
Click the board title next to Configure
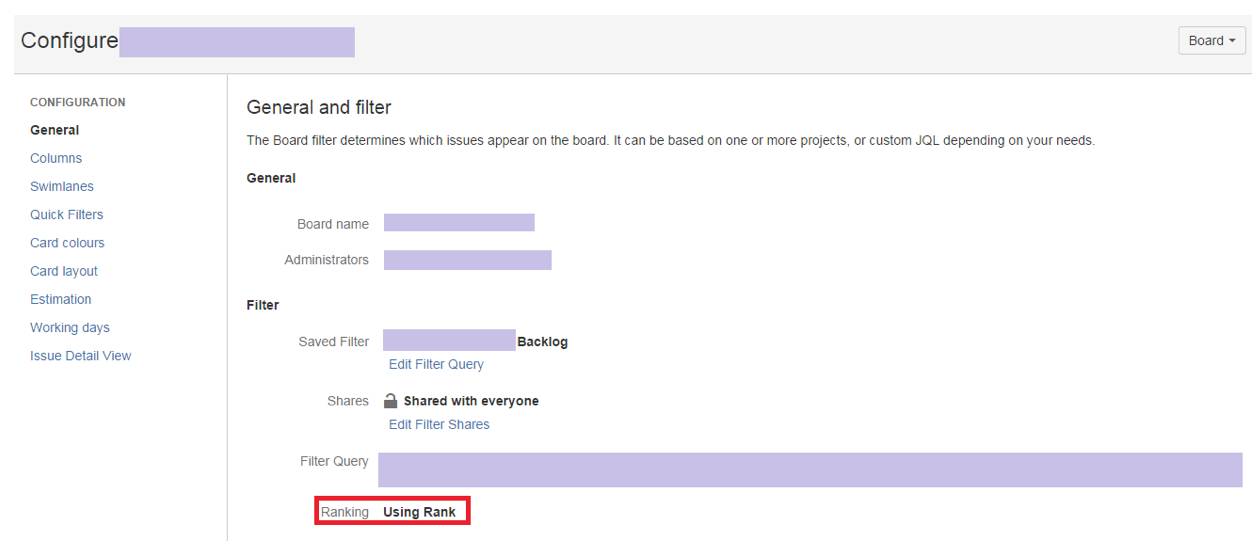(237, 42)
